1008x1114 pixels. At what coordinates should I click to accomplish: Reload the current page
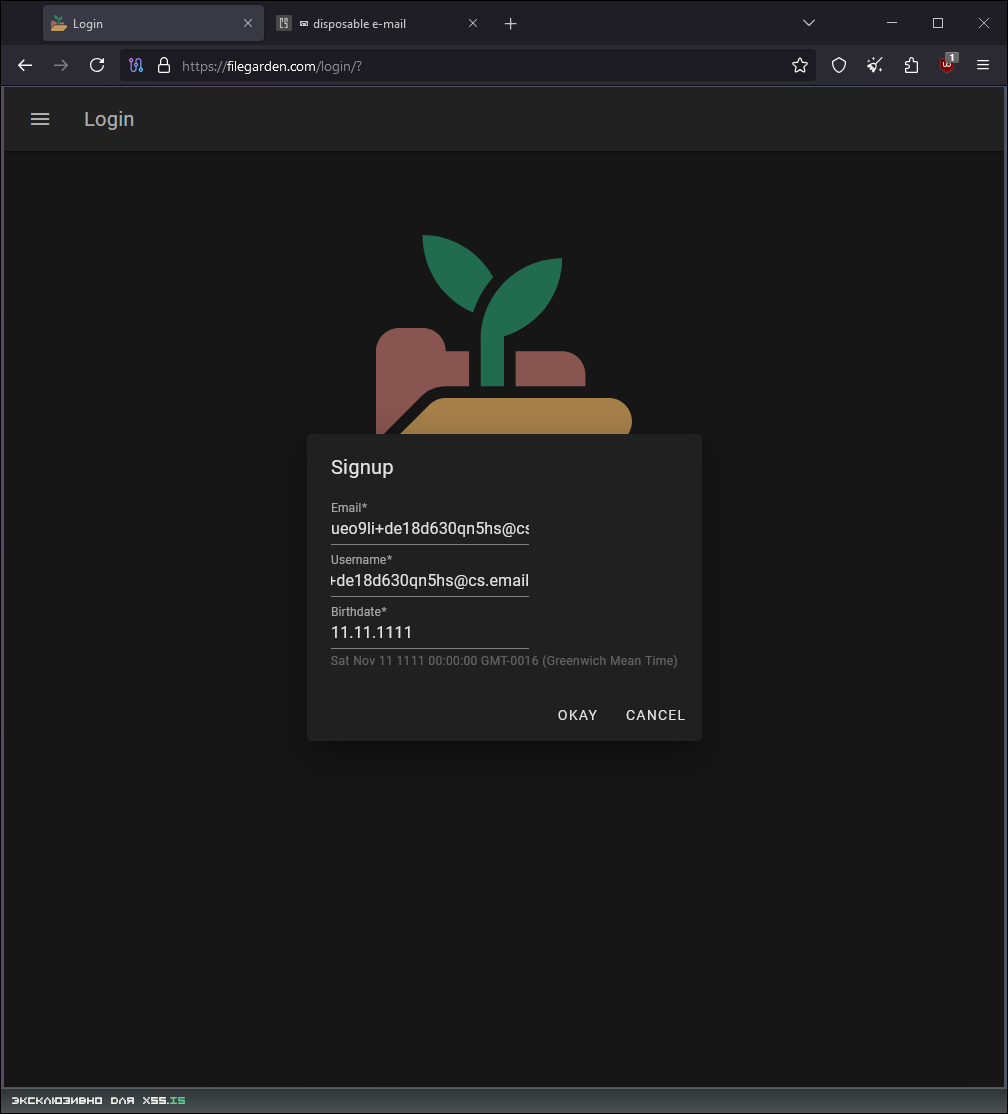(97, 65)
